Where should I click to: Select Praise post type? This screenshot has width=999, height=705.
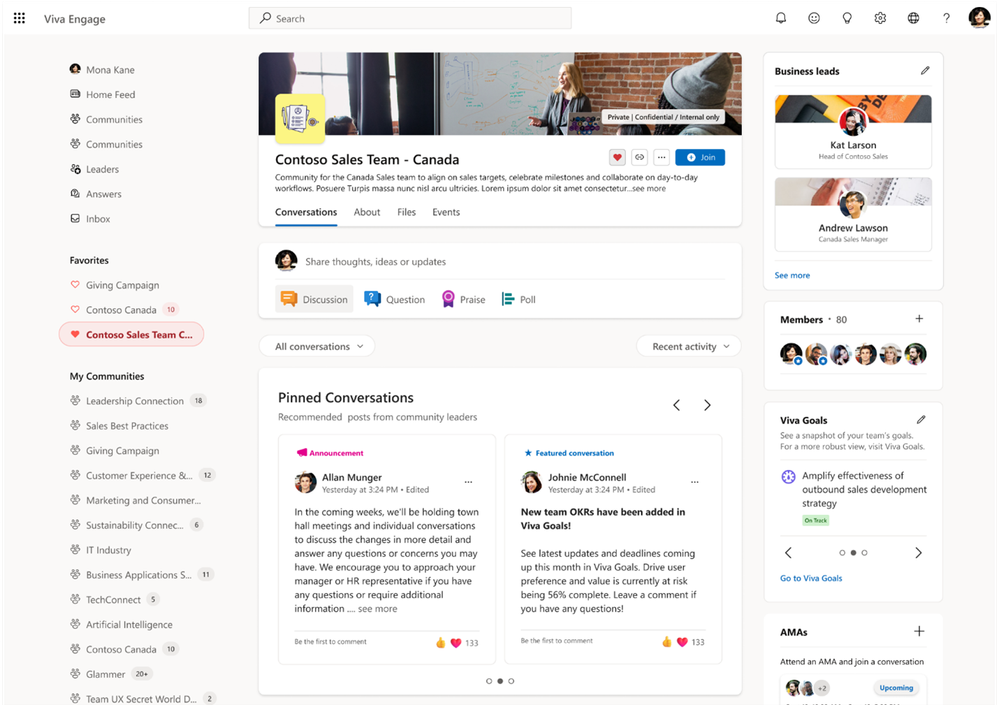pos(463,299)
